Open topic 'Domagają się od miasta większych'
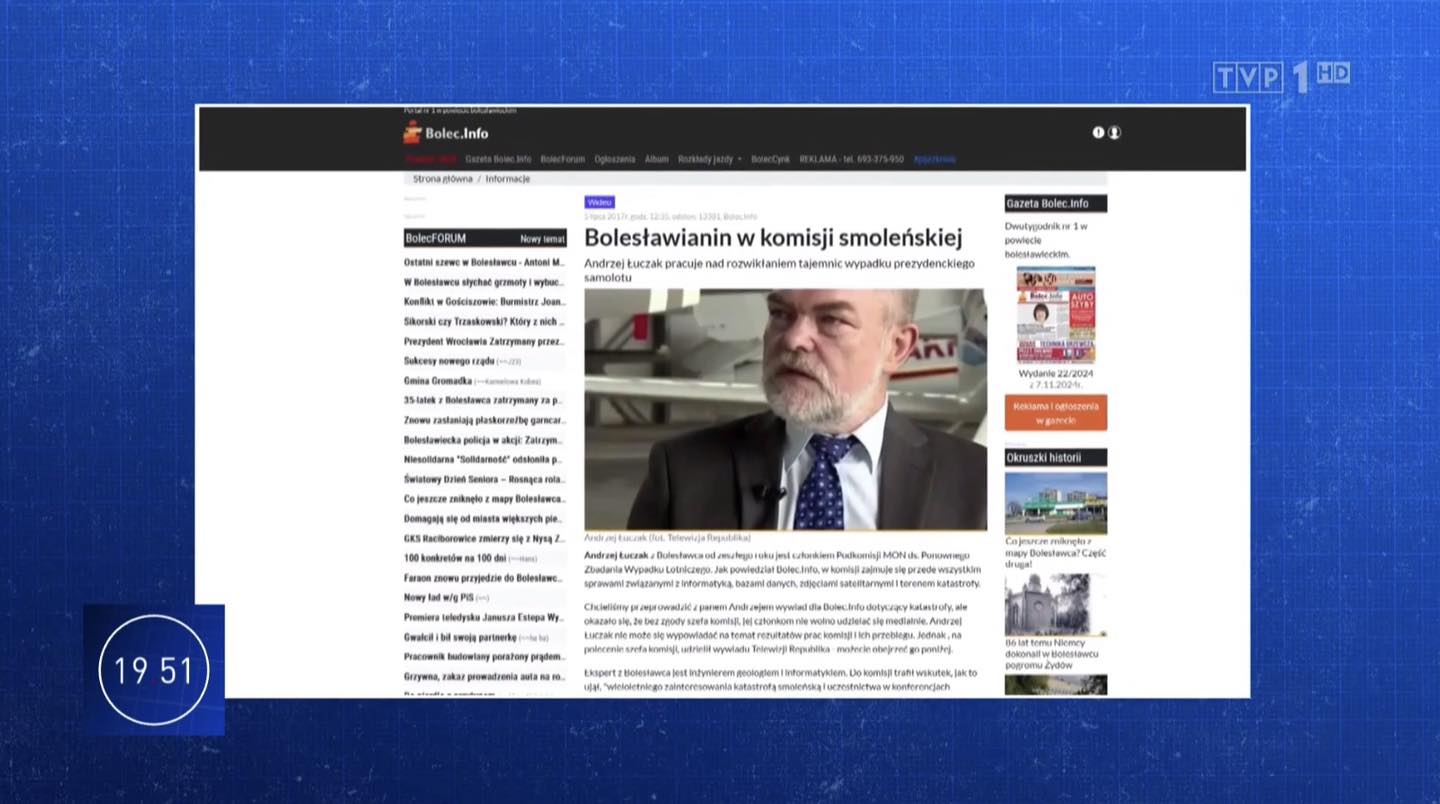The width and height of the screenshot is (1440, 804). pos(484,519)
